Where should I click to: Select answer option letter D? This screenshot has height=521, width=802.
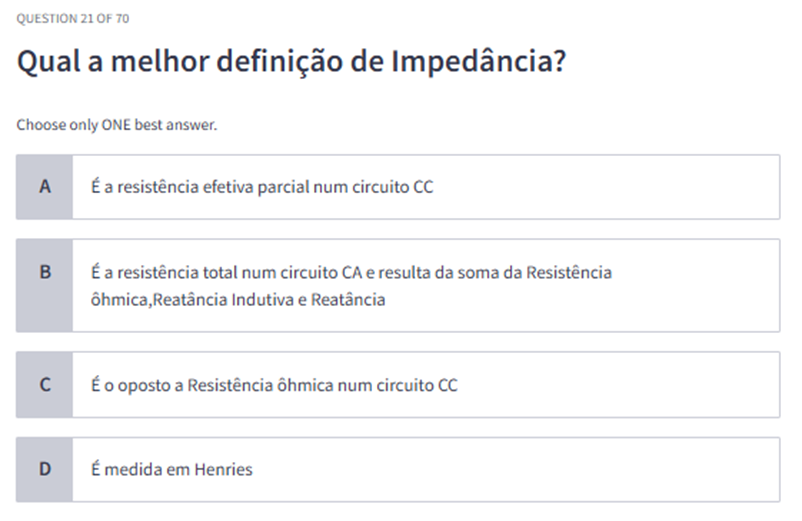point(44,469)
